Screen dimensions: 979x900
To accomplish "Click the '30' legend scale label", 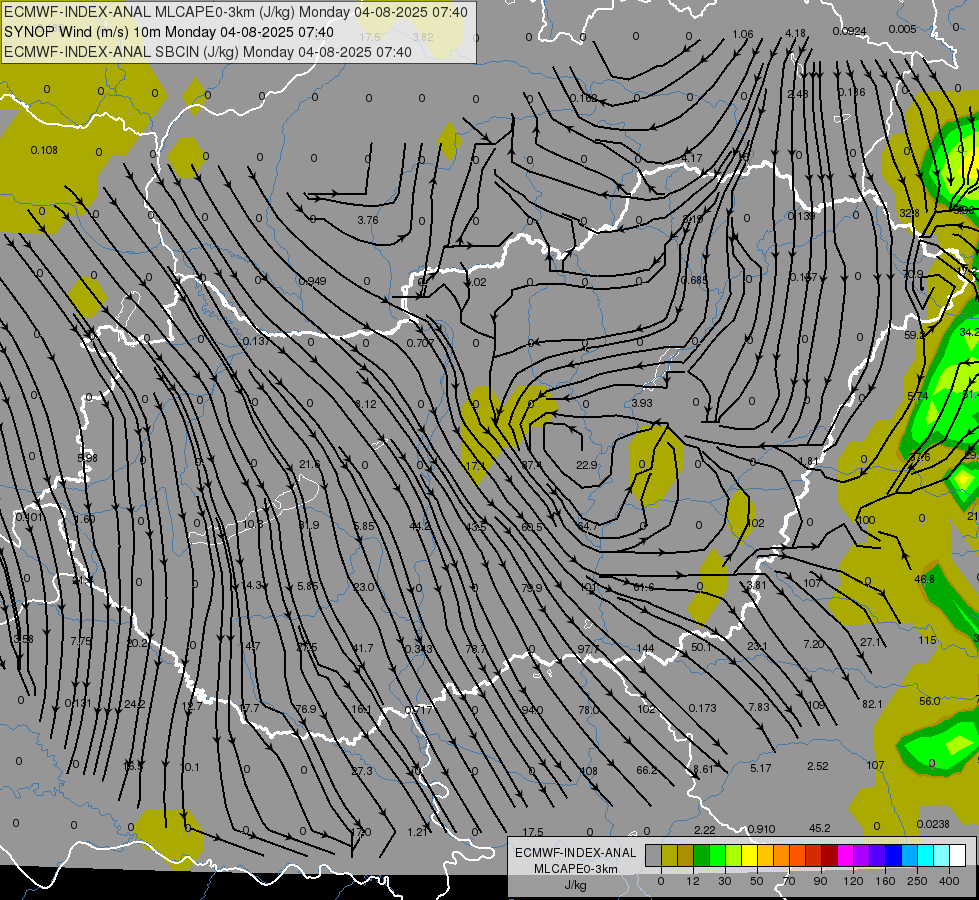I will tap(724, 881).
